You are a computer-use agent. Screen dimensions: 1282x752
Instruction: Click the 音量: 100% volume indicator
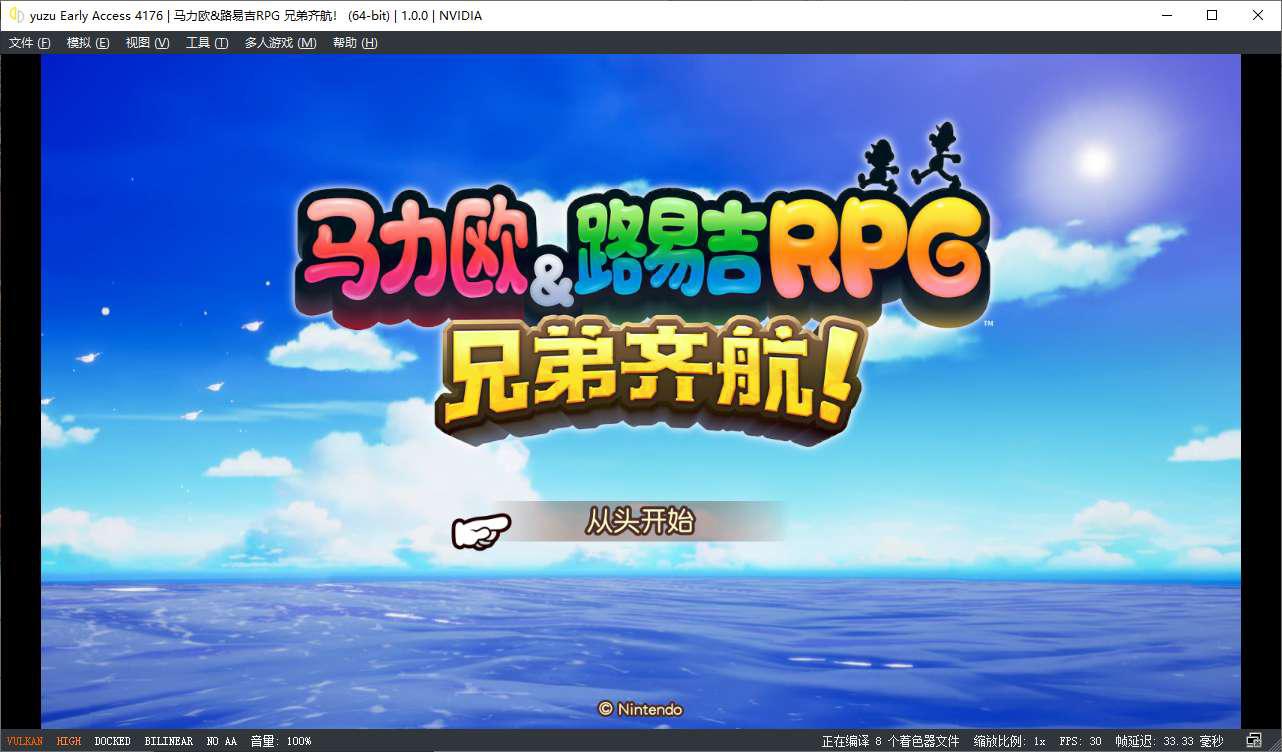pos(280,741)
